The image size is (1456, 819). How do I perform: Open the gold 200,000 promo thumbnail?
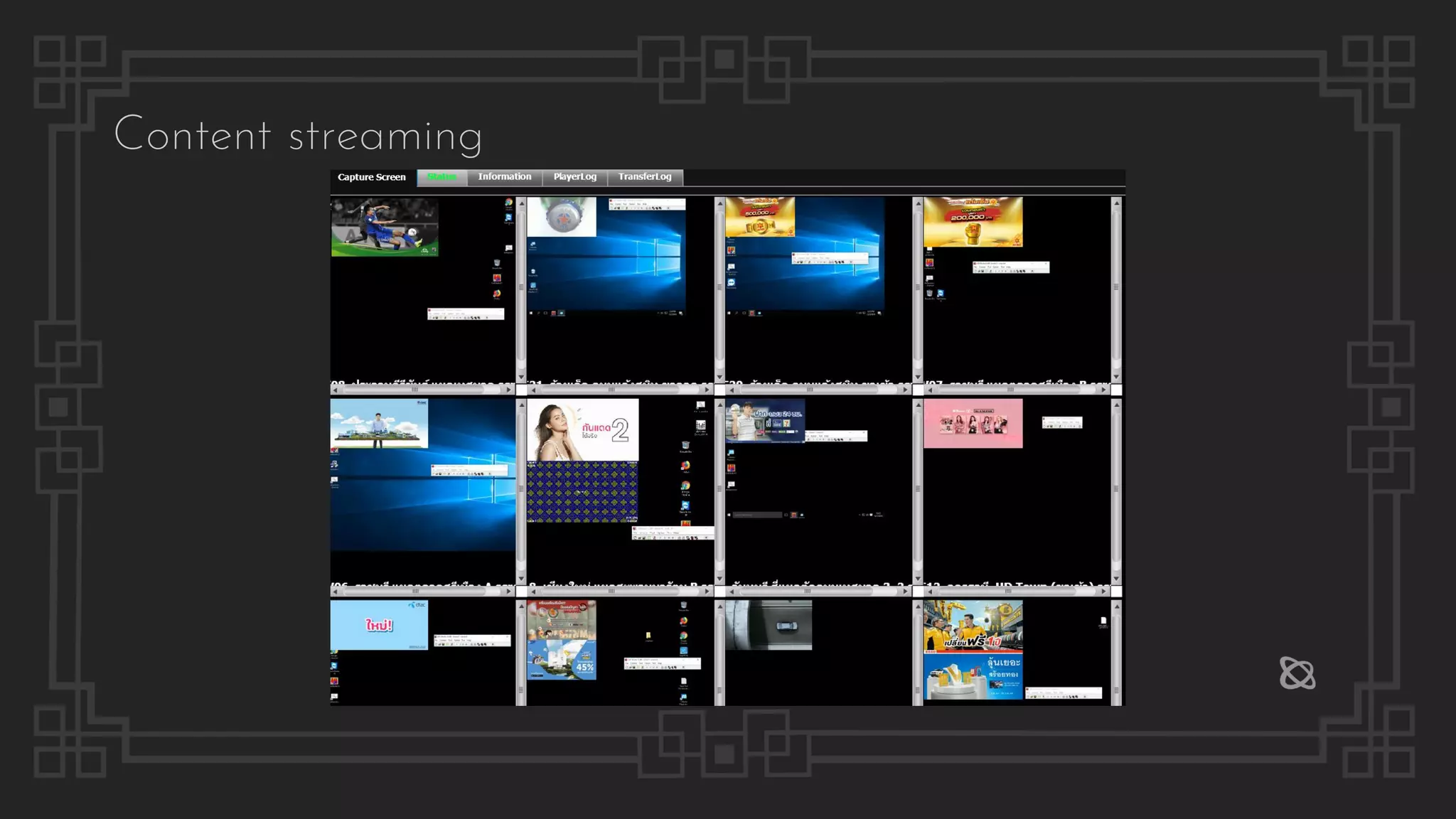coord(973,222)
